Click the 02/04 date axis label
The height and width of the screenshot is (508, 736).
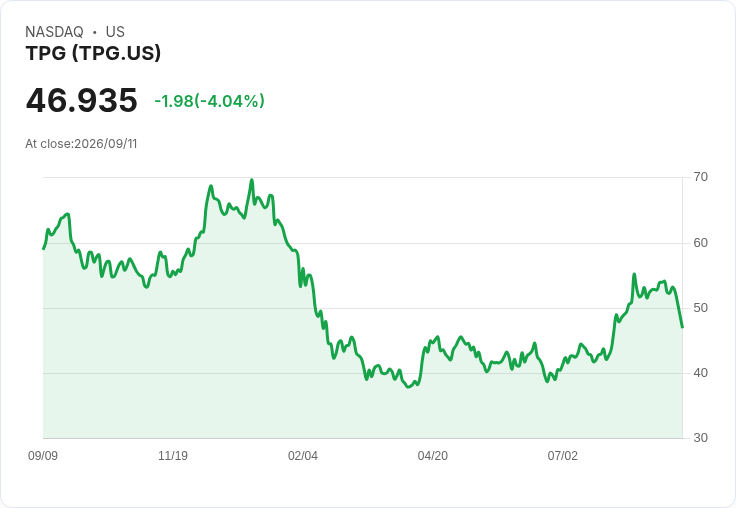(x=303, y=455)
